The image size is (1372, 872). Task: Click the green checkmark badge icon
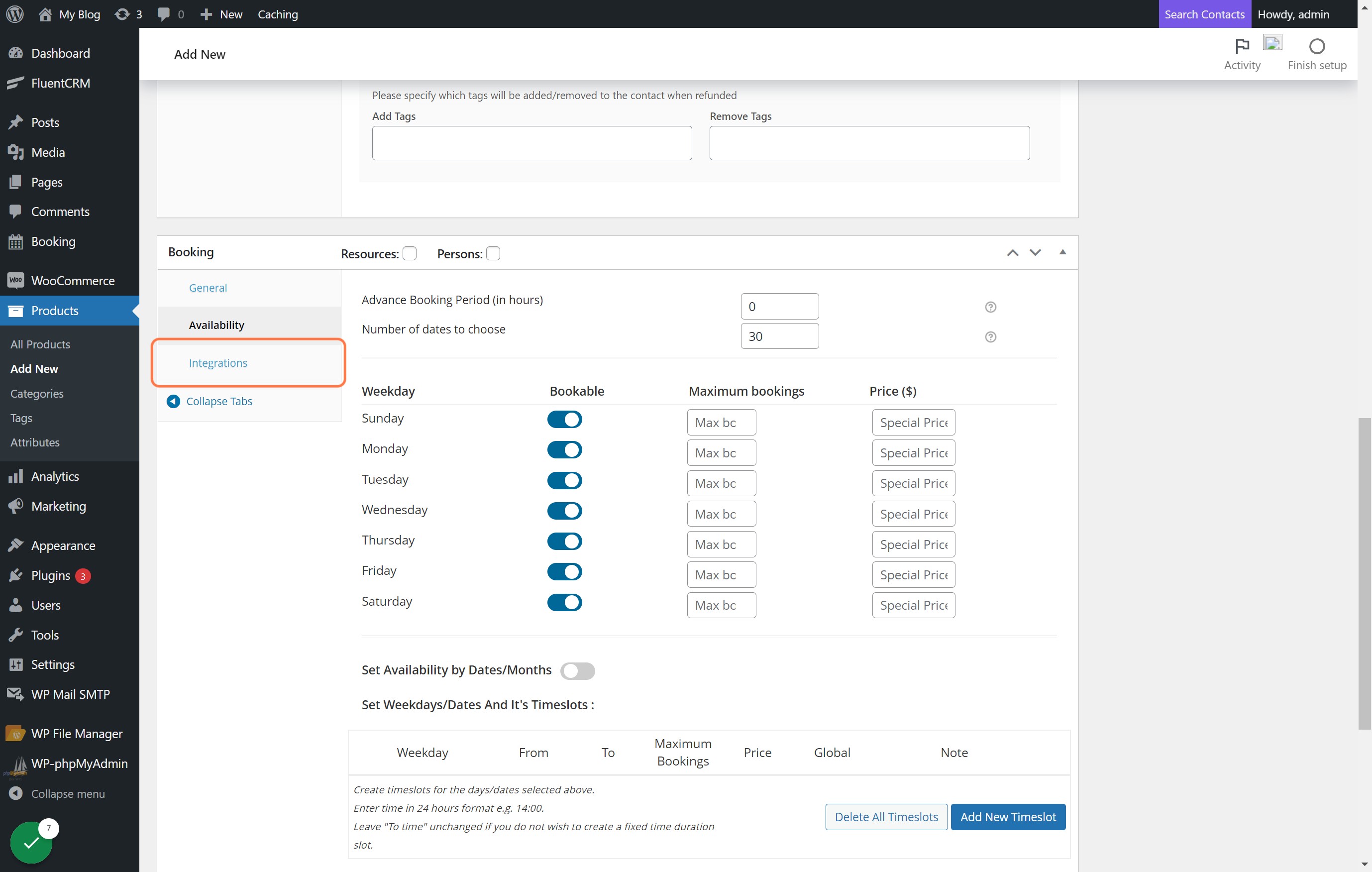coord(31,842)
